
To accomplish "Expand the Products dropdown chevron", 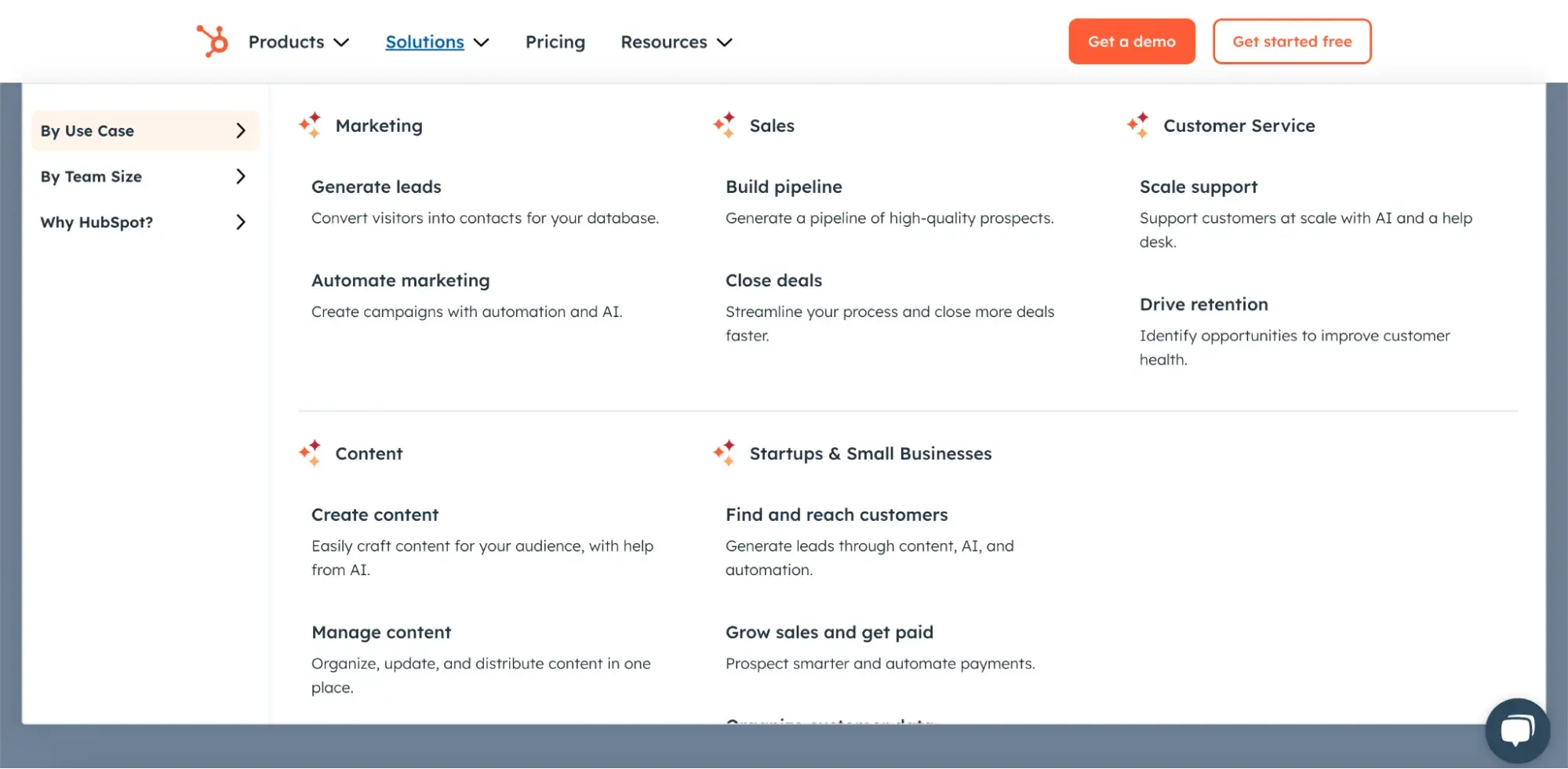I will 341,42.
